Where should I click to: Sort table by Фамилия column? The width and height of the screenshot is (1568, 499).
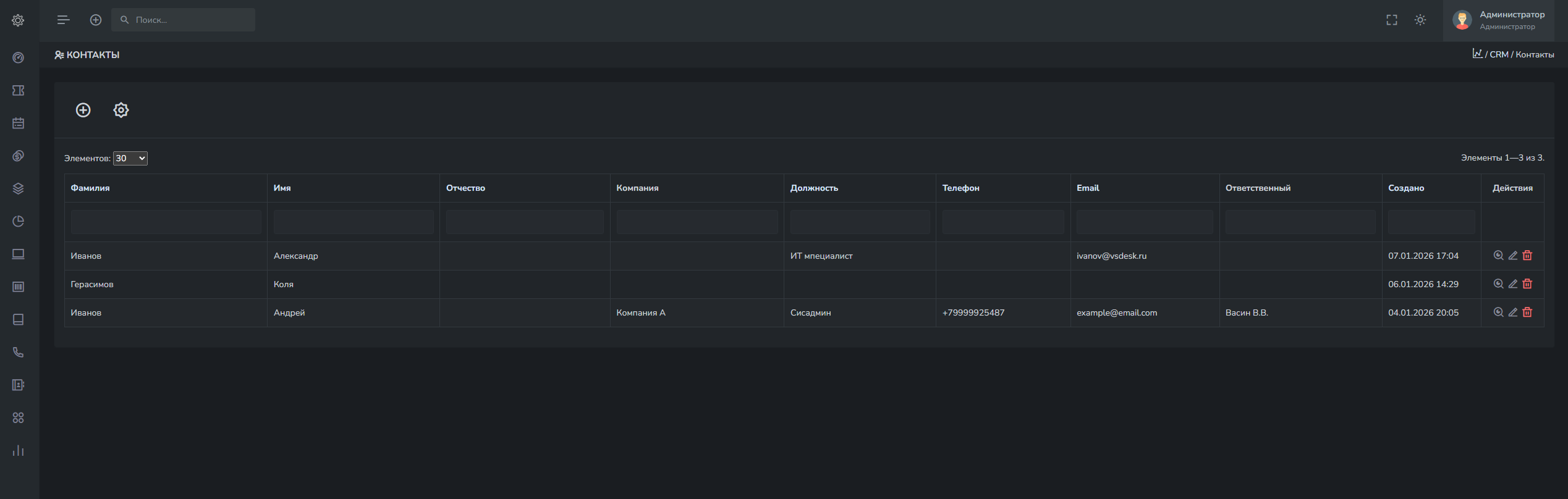[x=90, y=188]
